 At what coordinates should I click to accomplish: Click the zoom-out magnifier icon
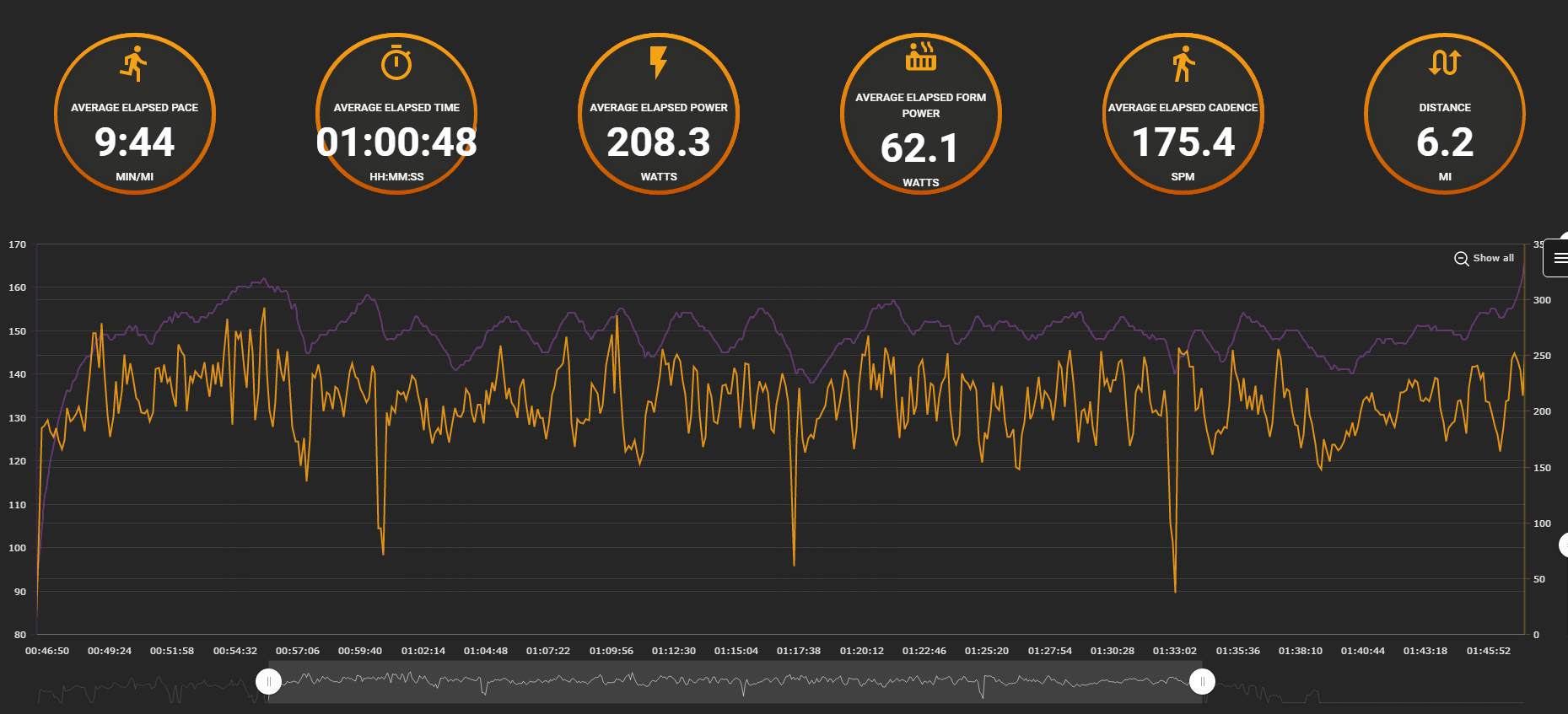(x=1462, y=259)
